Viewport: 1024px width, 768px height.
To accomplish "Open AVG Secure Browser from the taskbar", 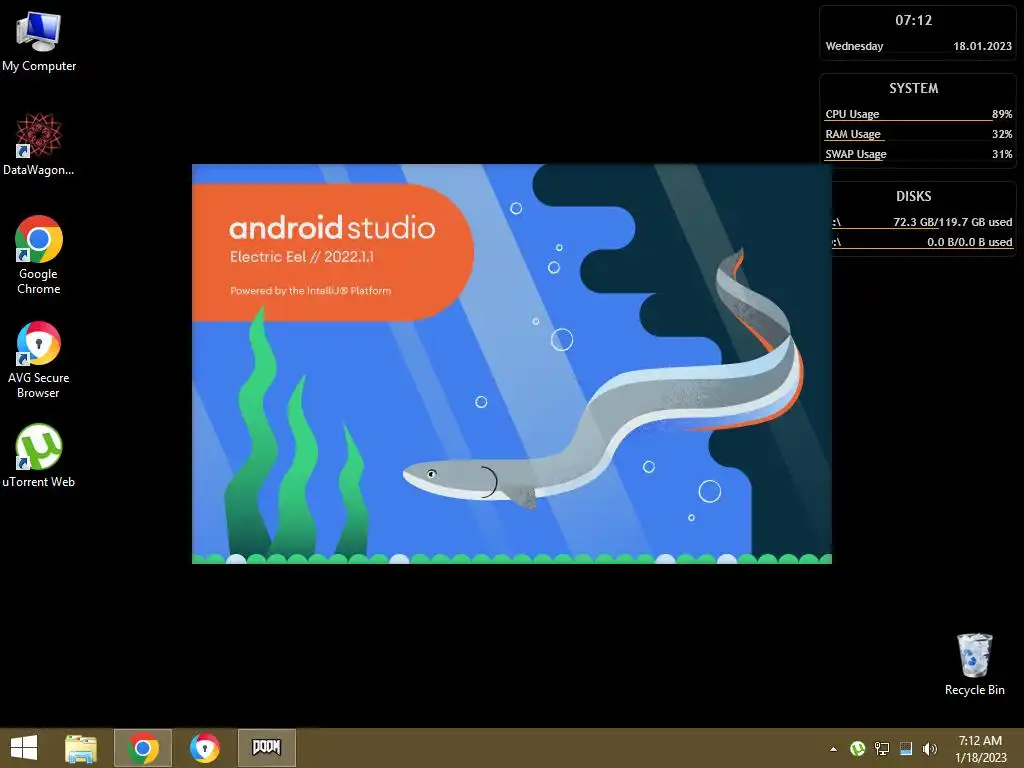I will click(204, 748).
